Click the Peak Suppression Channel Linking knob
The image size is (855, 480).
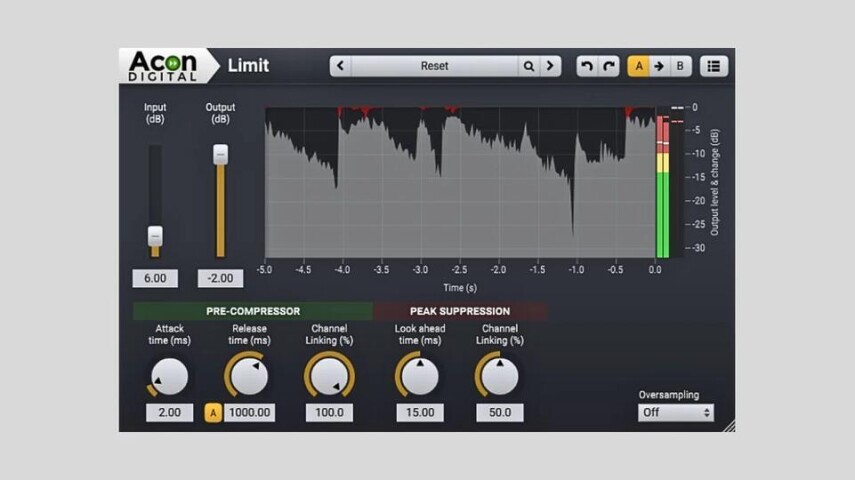click(x=499, y=377)
